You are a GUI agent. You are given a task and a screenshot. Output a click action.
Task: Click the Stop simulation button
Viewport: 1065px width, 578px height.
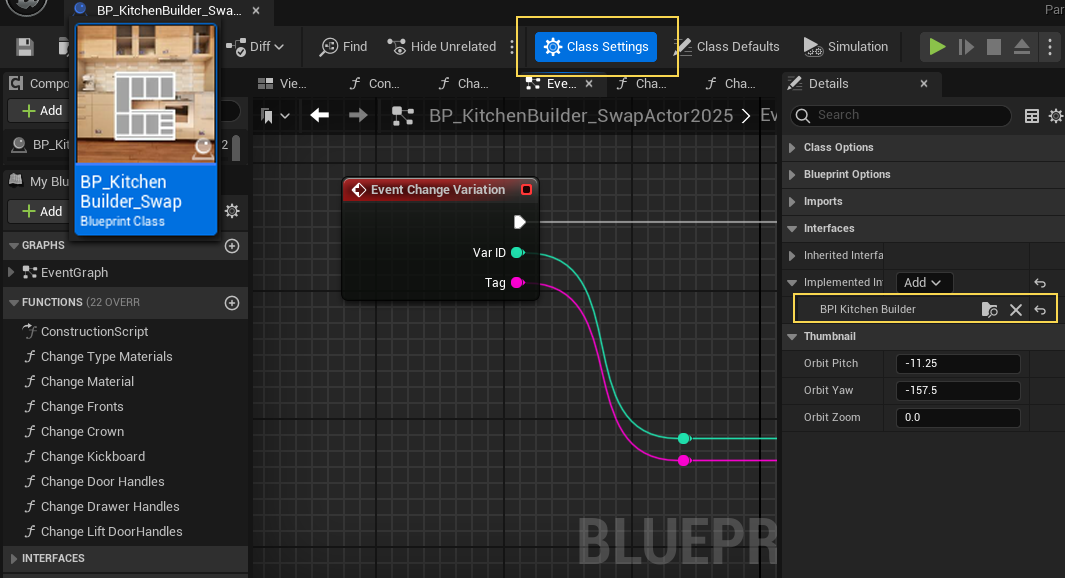pos(994,47)
